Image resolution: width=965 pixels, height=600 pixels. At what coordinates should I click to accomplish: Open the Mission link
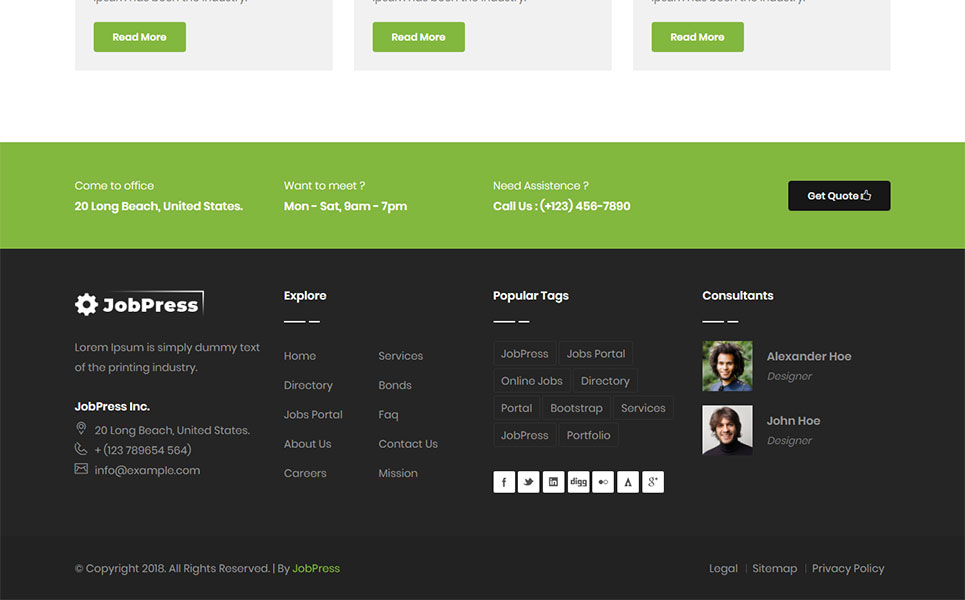398,473
